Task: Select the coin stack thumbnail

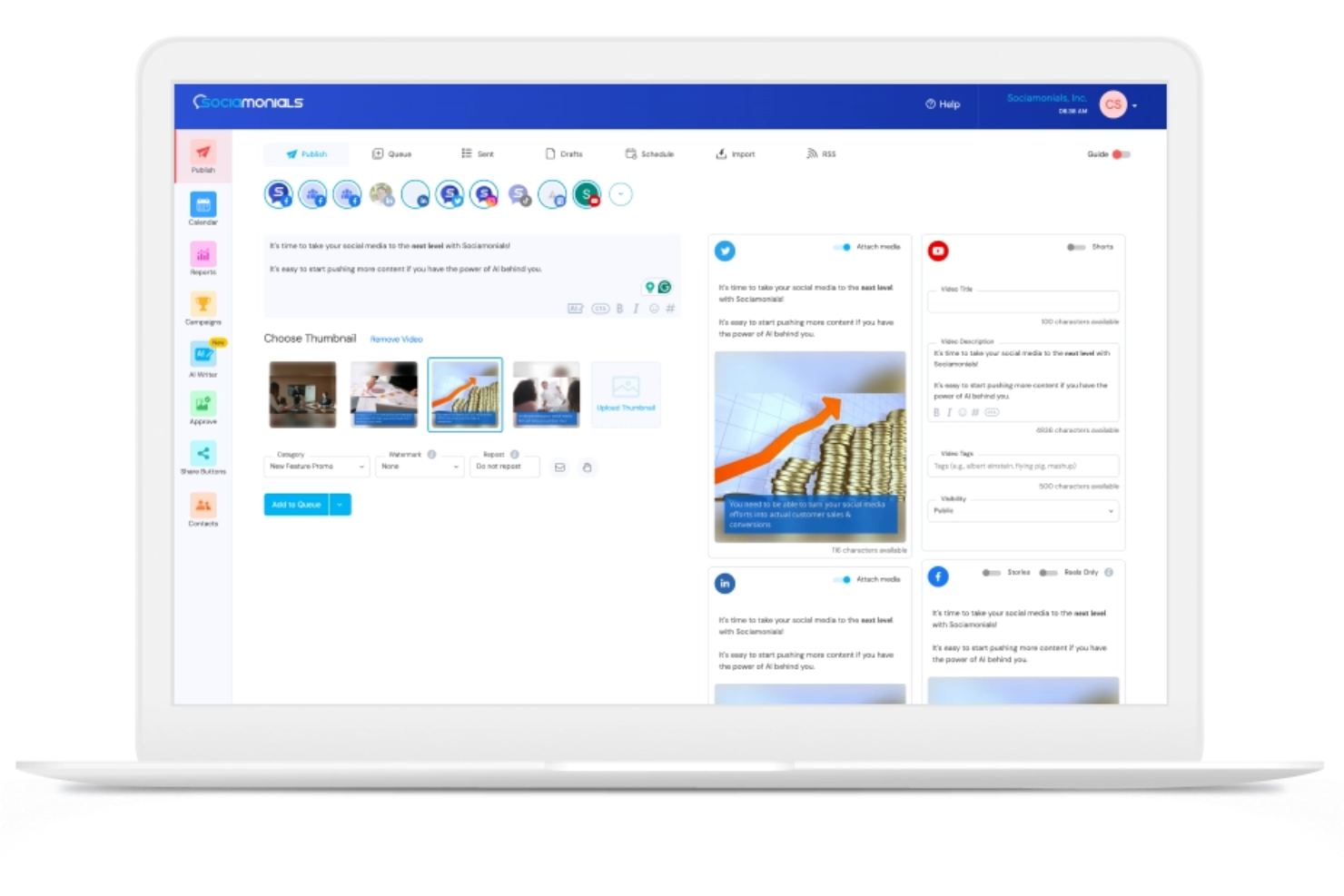Action: [x=464, y=394]
